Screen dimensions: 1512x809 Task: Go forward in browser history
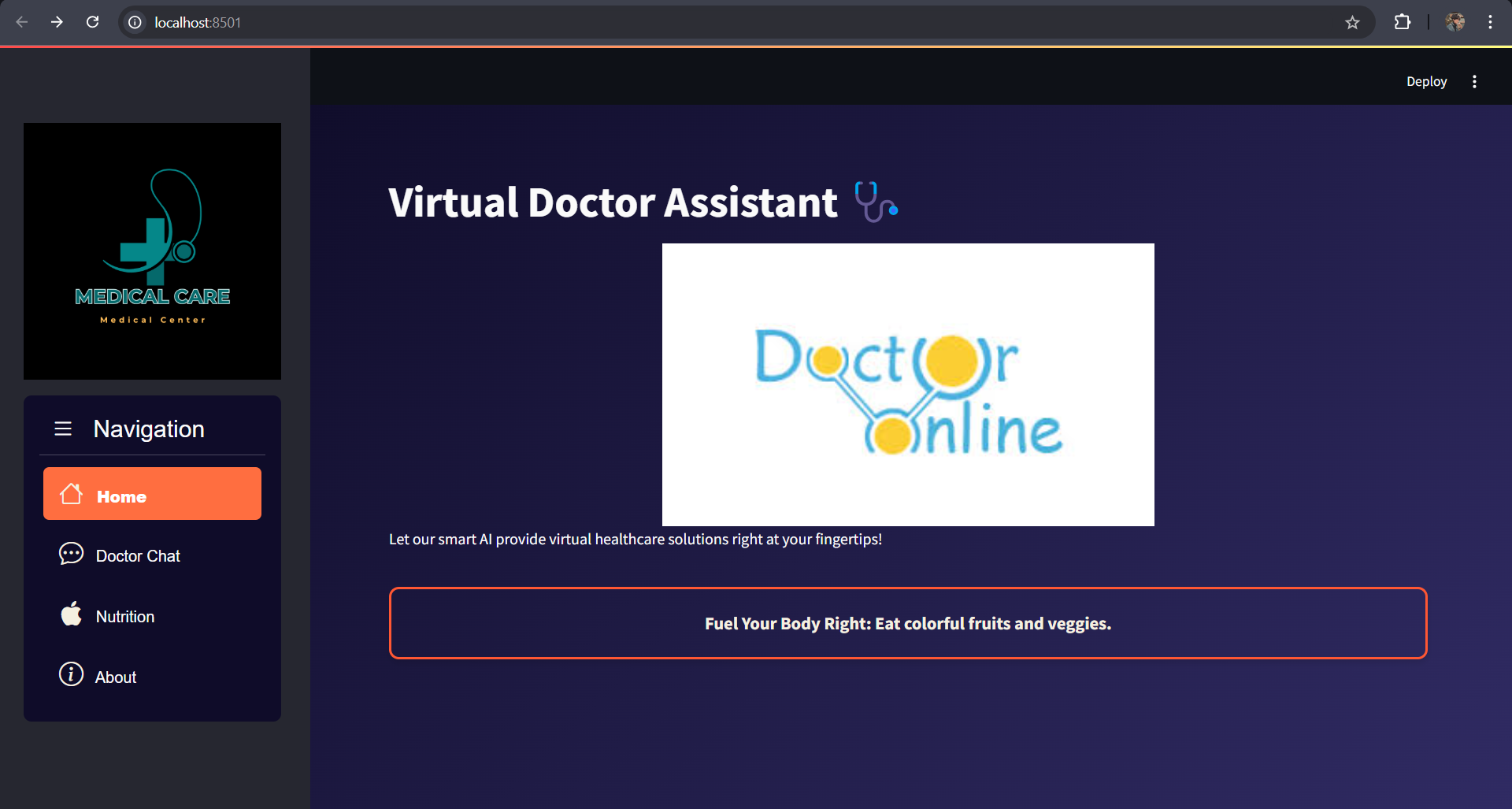point(57,22)
